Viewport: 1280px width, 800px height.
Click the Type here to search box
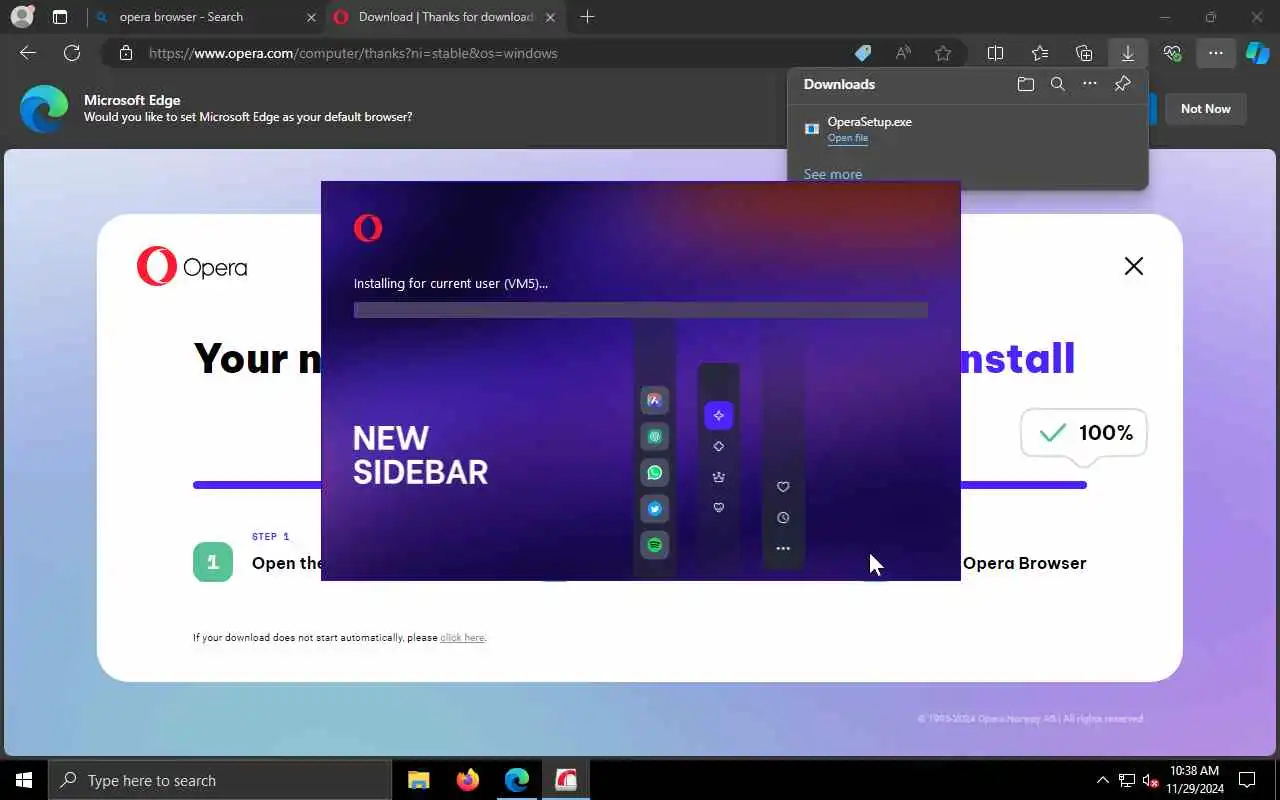coord(219,780)
